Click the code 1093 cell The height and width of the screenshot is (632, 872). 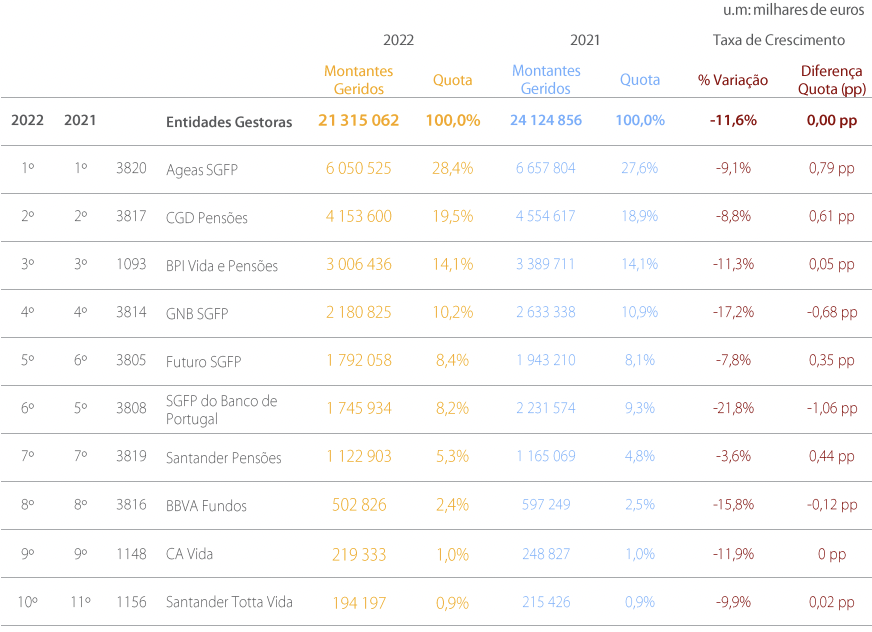pos(131,264)
